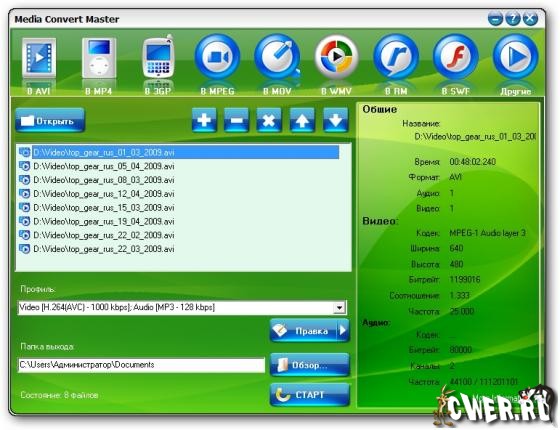
Task: Click the file icon beside top_gear_rus_19_04_2009.avi
Action: 24,221
